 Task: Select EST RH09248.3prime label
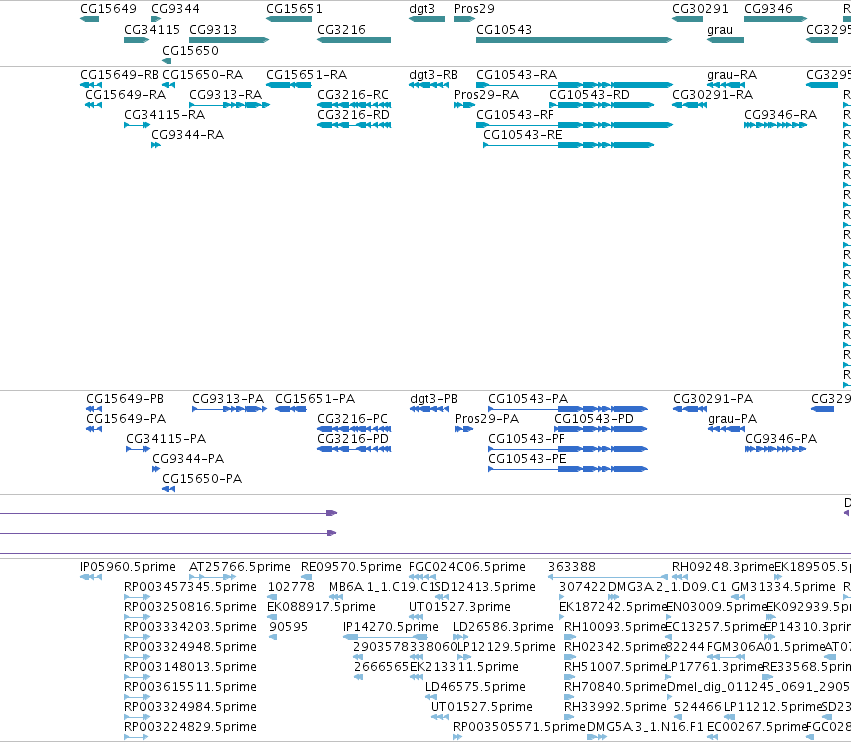[723, 567]
